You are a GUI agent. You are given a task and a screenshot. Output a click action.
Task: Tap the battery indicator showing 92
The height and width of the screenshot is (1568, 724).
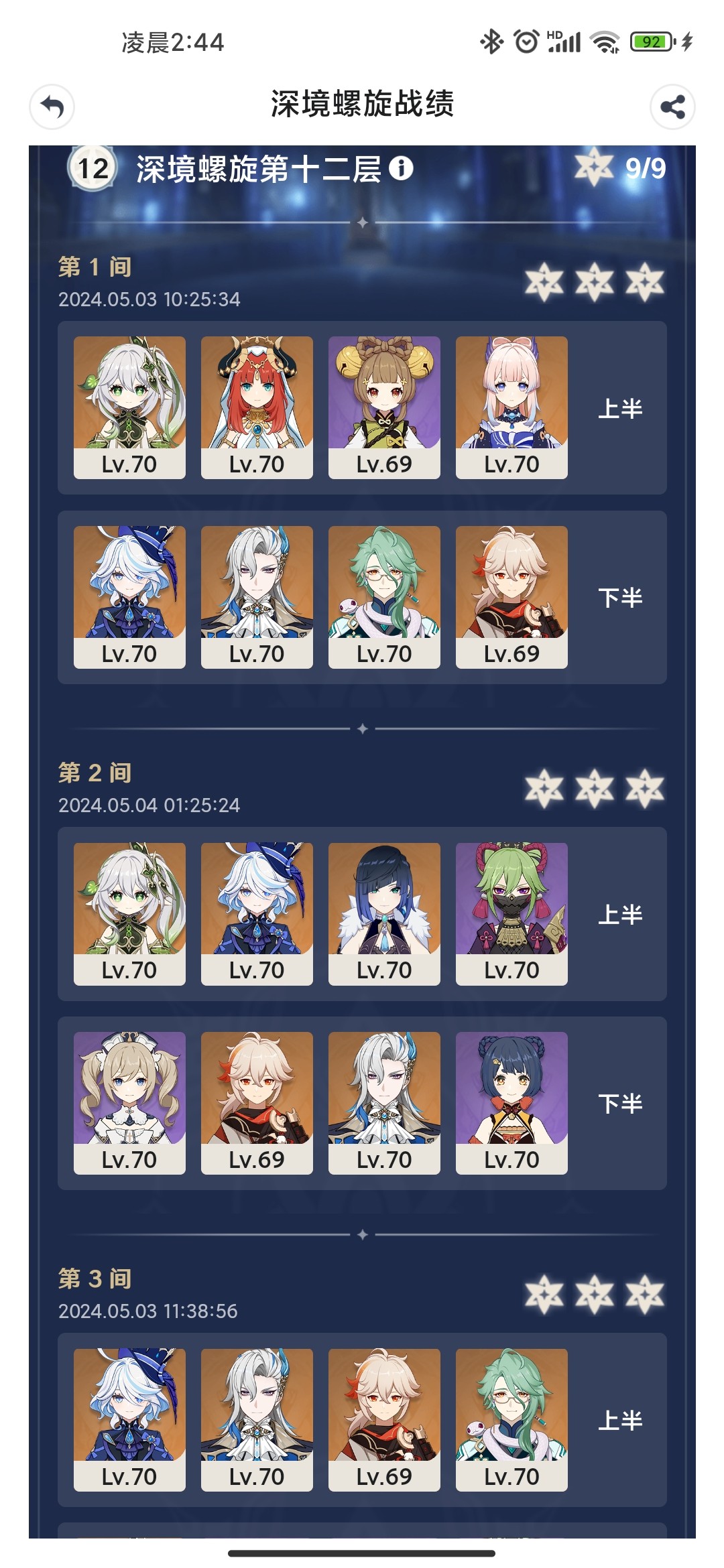tap(652, 42)
